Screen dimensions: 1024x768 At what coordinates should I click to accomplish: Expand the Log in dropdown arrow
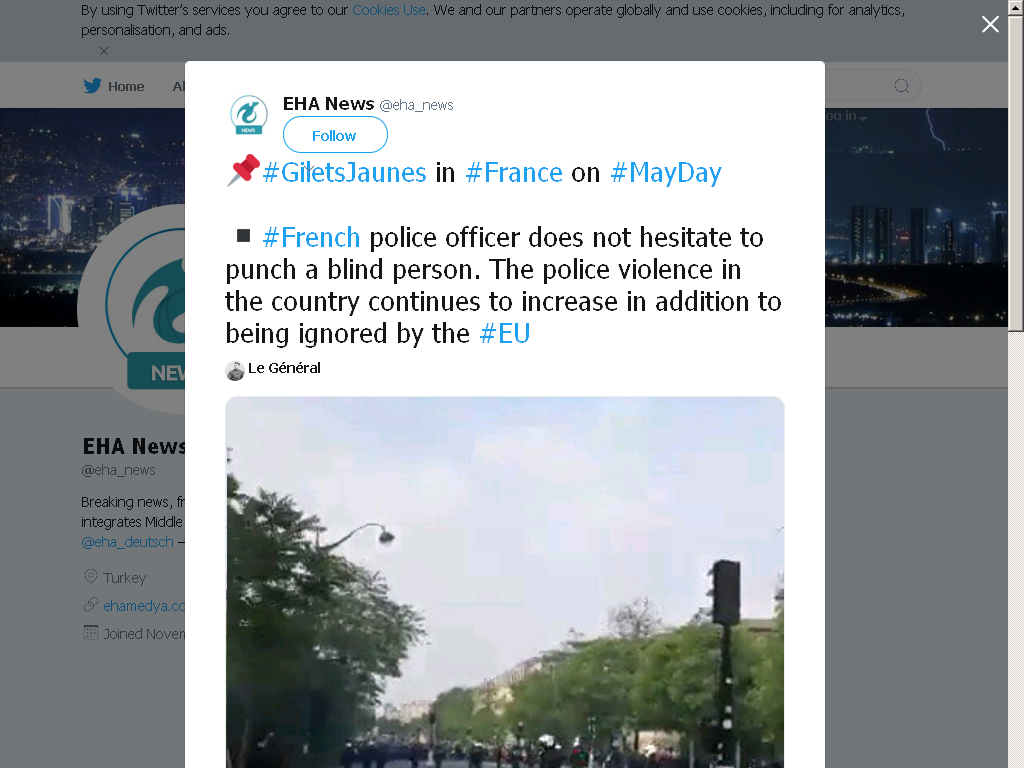tap(863, 118)
